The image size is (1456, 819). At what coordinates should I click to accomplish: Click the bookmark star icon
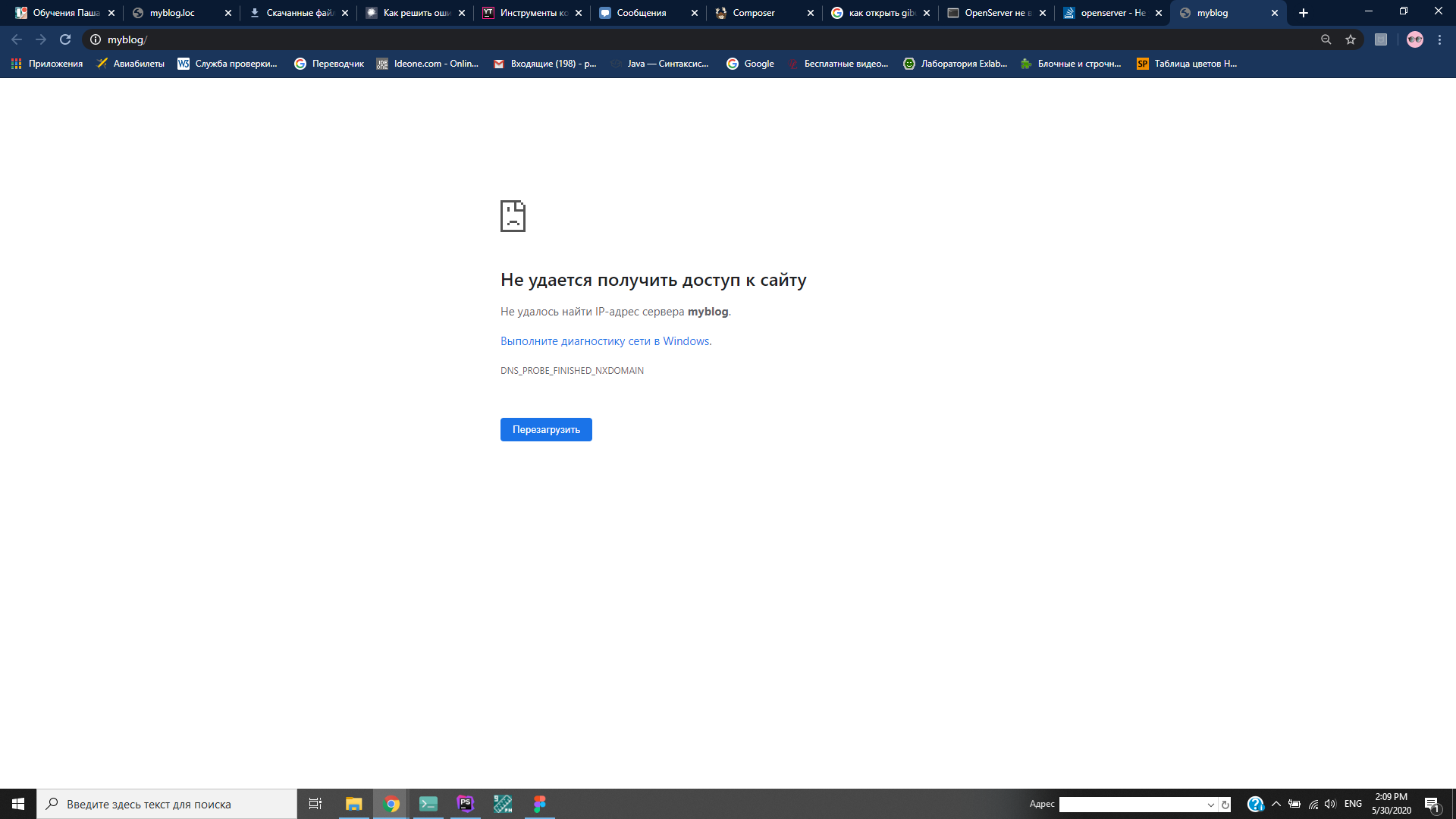coord(1351,39)
